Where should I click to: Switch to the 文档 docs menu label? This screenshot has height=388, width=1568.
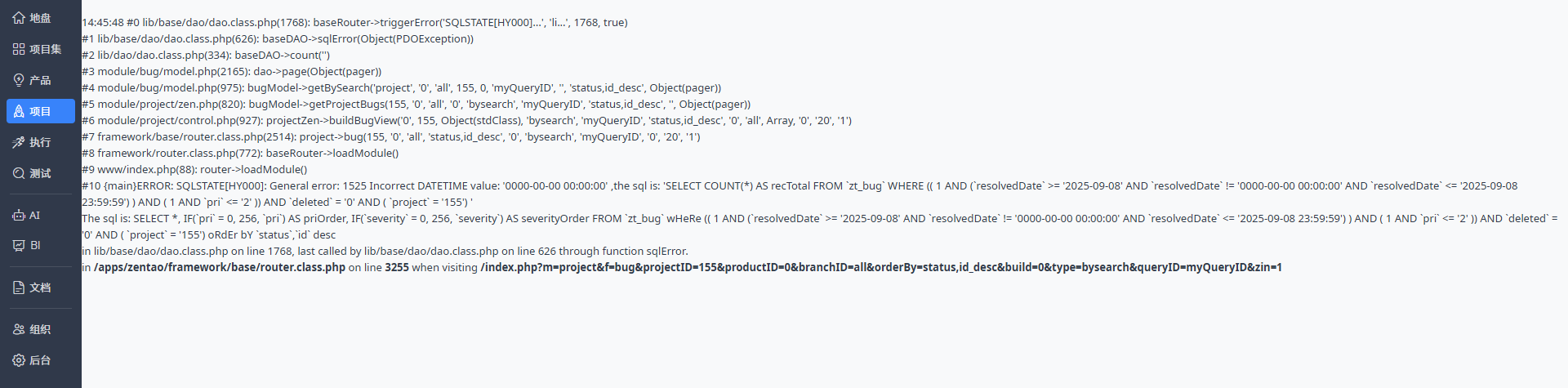[40, 288]
